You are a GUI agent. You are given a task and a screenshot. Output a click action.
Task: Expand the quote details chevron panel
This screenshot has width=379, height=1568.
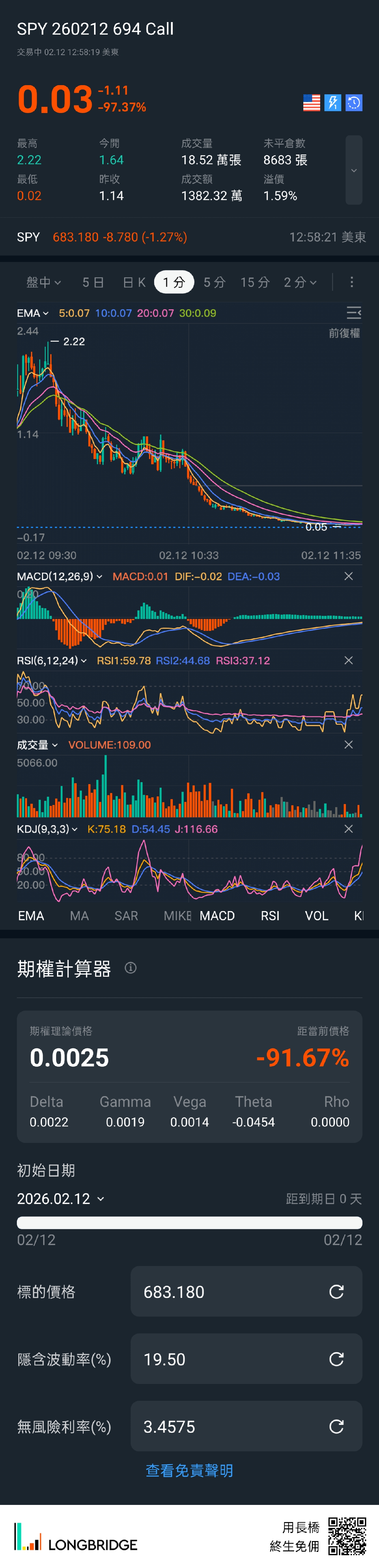354,171
